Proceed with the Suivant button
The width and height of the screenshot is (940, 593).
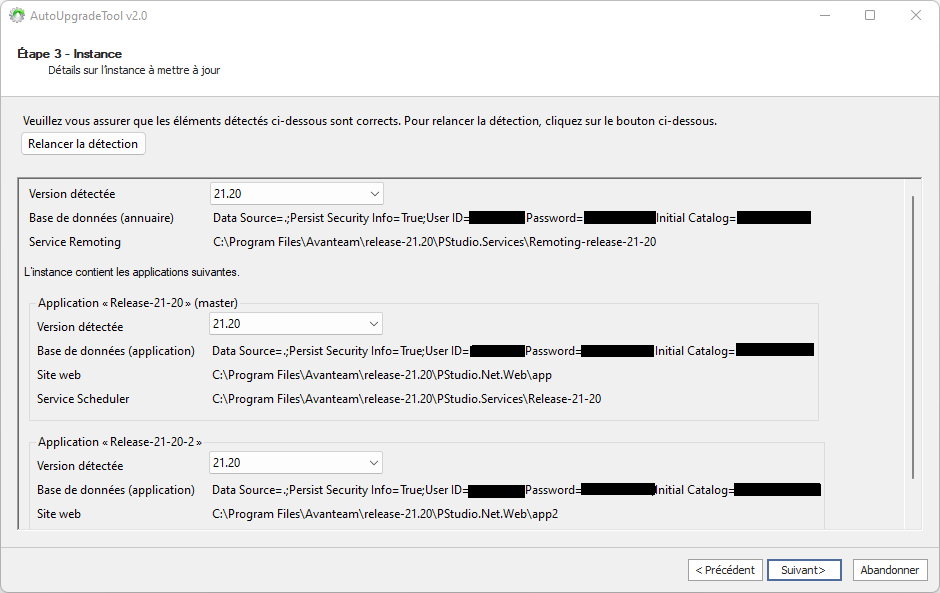pyautogui.click(x=804, y=570)
